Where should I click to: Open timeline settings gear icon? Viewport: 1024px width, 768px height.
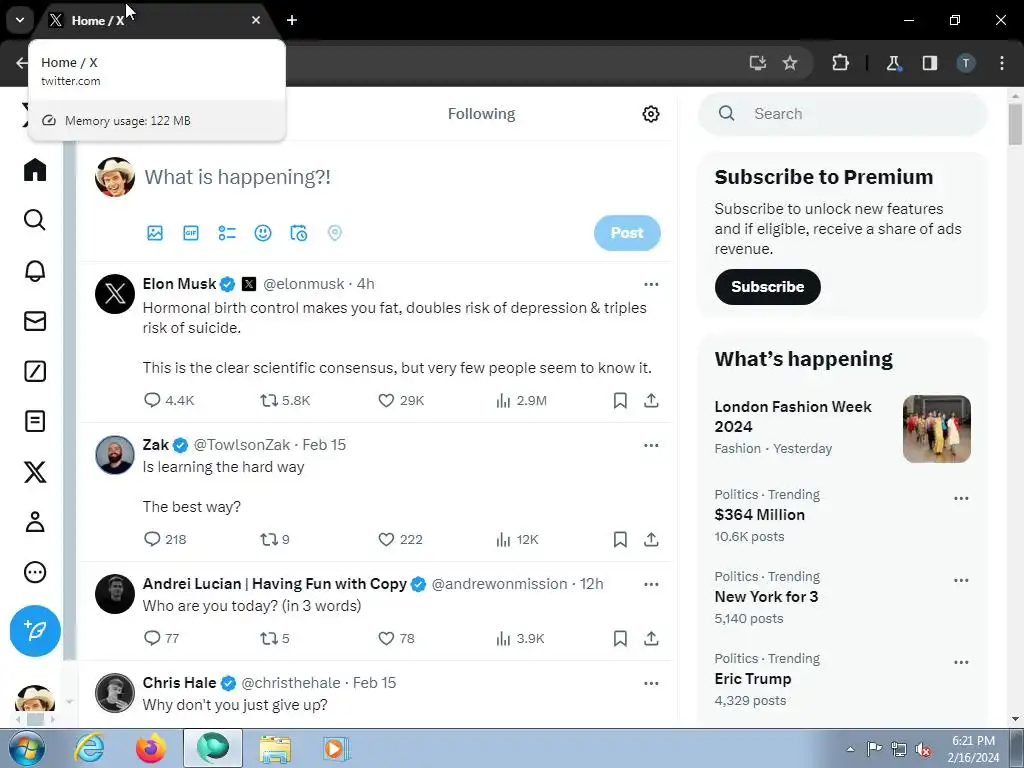pyautogui.click(x=650, y=114)
